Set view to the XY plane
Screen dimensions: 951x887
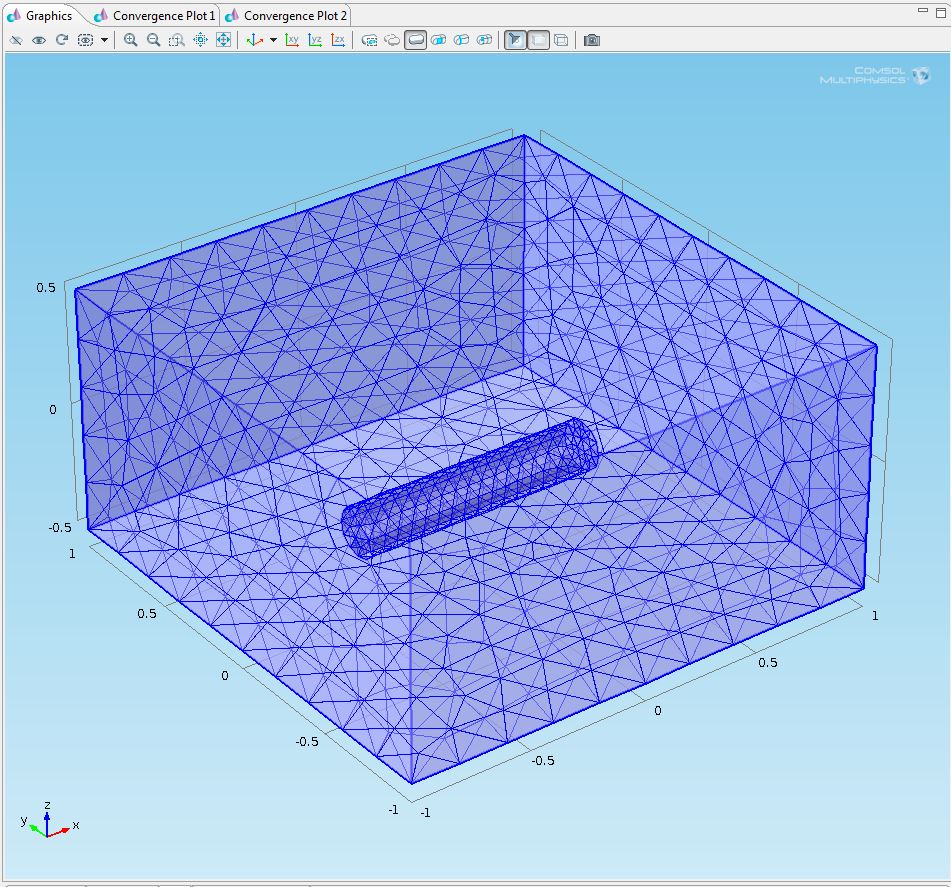pos(292,40)
